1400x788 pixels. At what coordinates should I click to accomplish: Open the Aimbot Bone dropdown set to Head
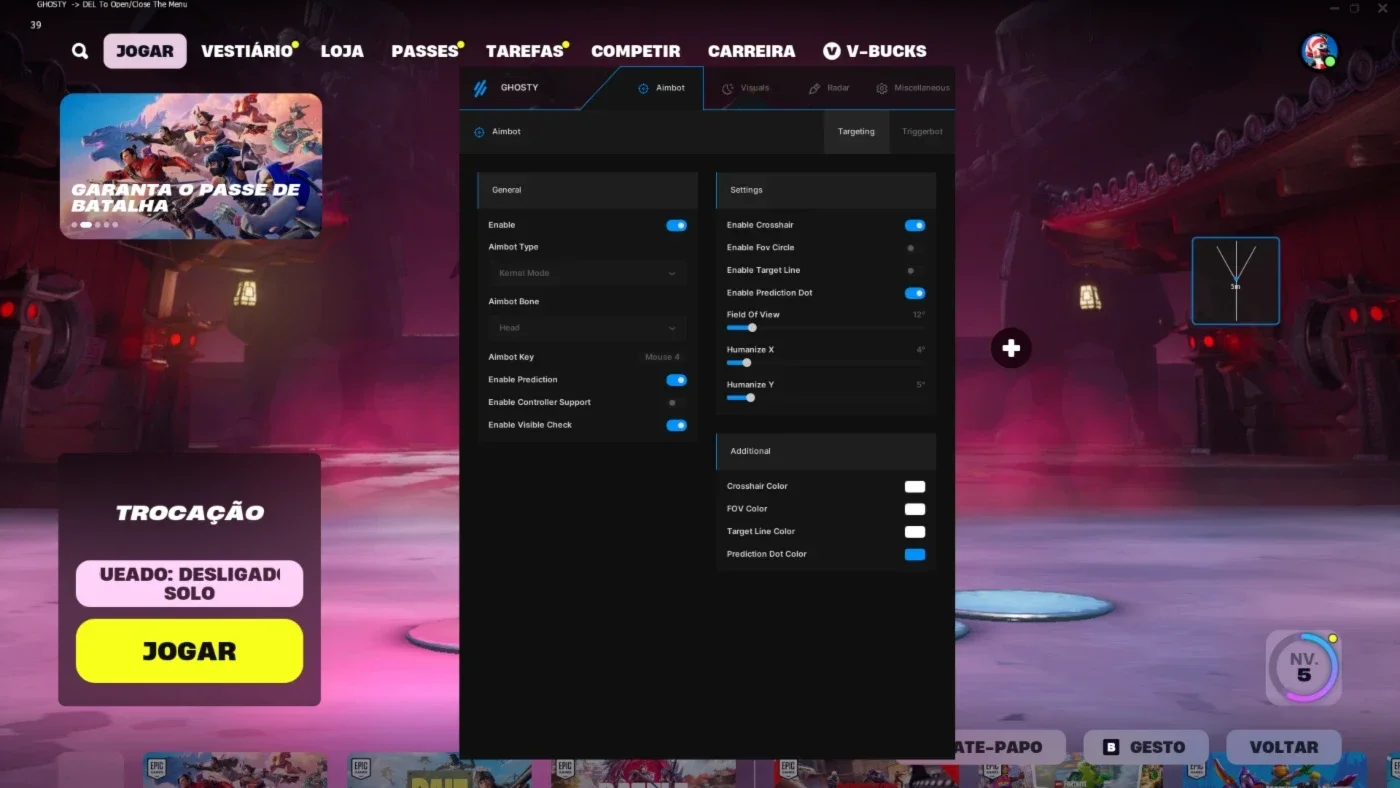tap(587, 328)
